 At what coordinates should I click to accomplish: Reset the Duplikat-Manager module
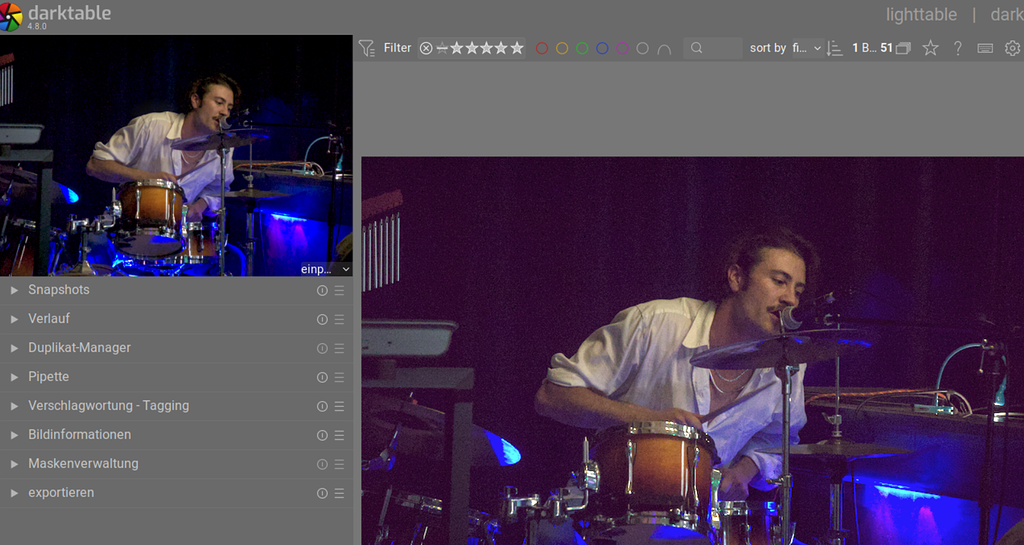tap(322, 349)
